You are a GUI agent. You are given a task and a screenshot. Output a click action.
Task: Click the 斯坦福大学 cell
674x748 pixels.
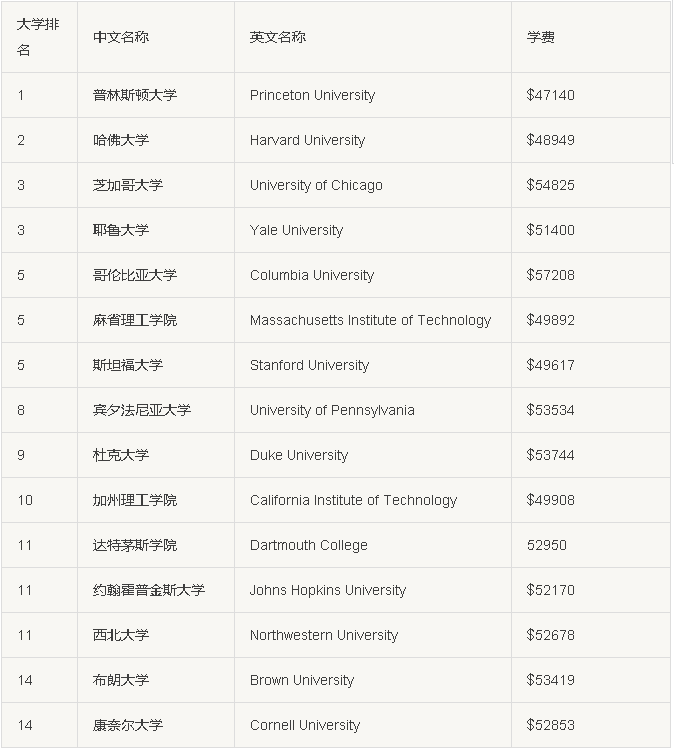point(128,365)
